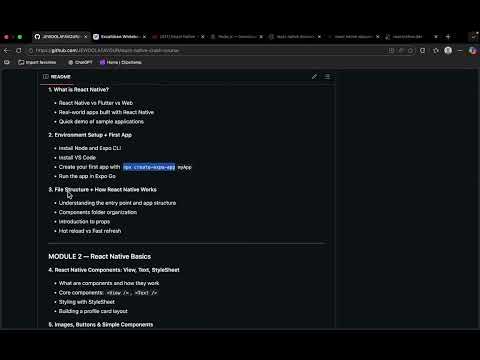Image resolution: width=480 pixels, height=360 pixels.
Task: Close the GitHub JEWOOLAFAVOUR tab
Action: [x=86, y=37]
